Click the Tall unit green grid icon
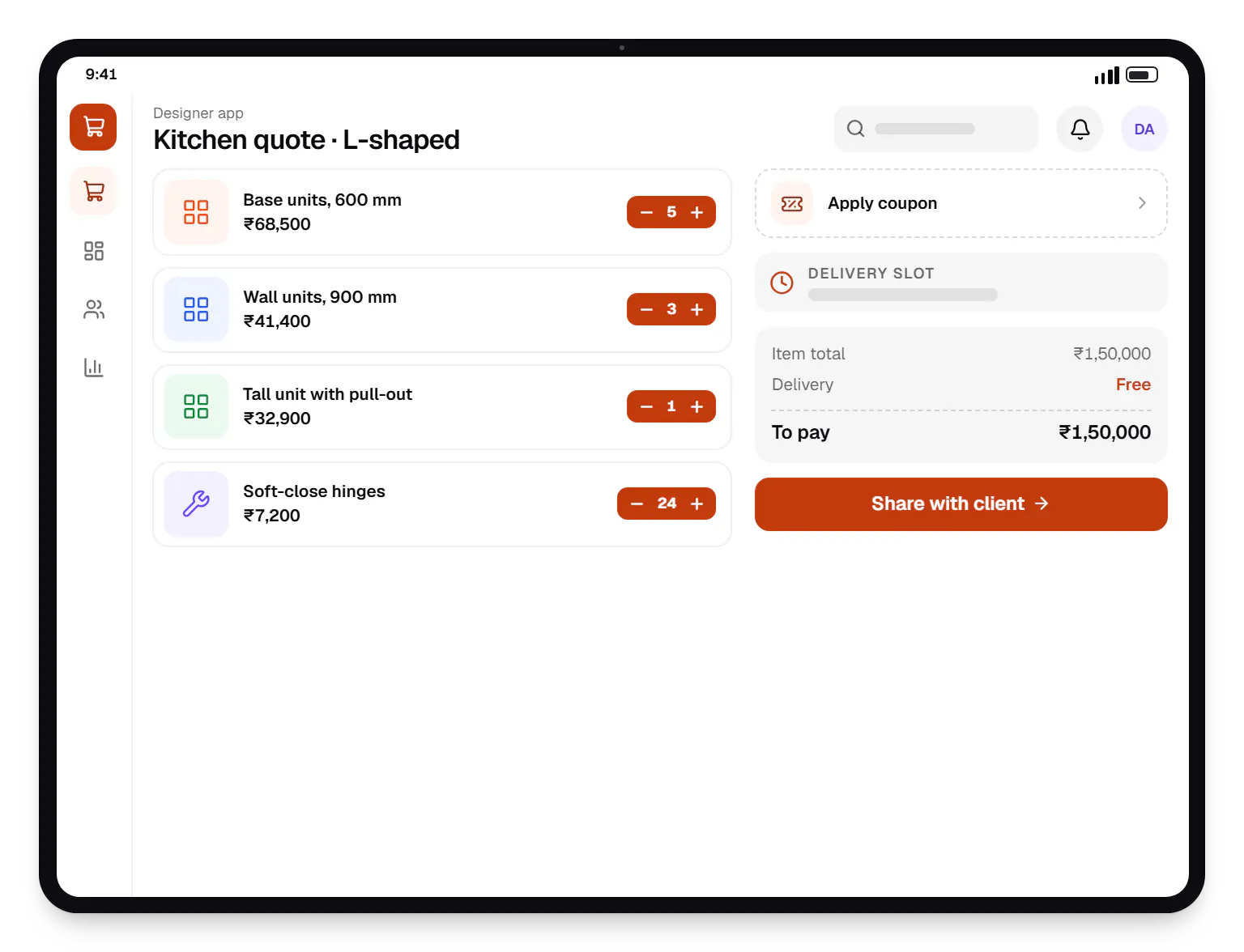 (196, 406)
